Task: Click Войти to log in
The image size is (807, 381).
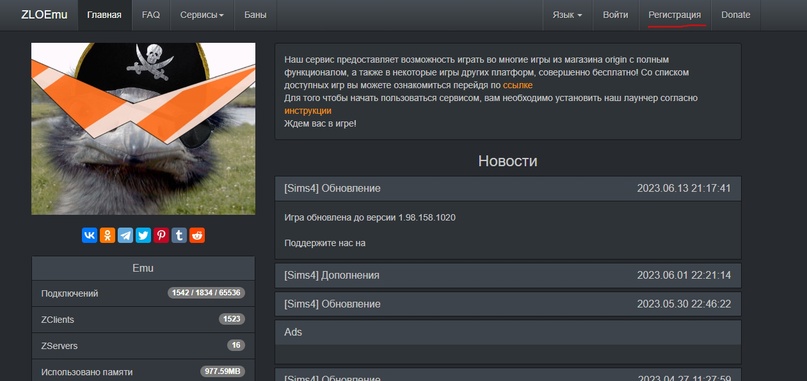Action: point(616,15)
